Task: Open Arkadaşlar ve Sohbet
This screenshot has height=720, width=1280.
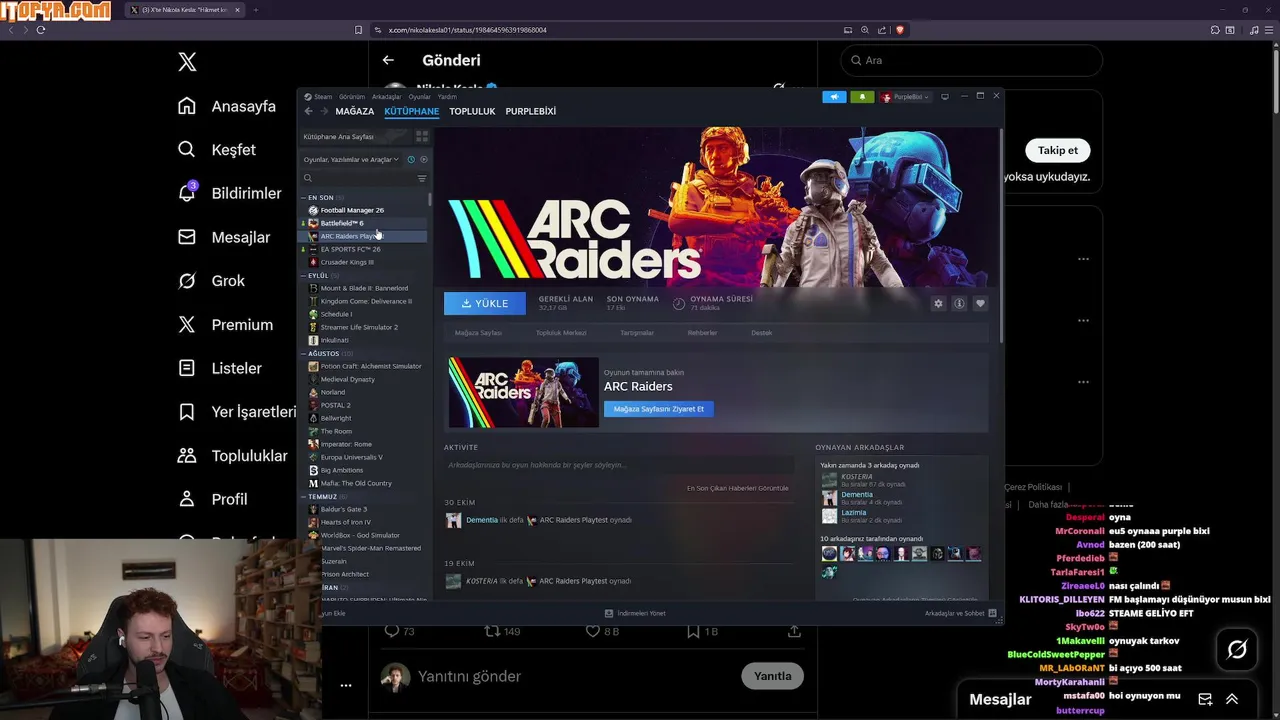Action: [x=961, y=613]
